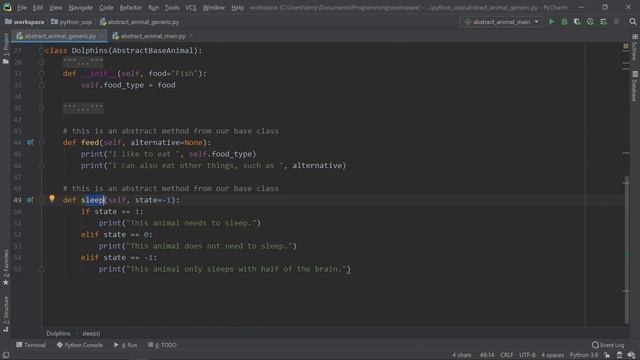Open the 6: TODO tool window
This screenshot has width=640, height=360.
[x=162, y=345]
